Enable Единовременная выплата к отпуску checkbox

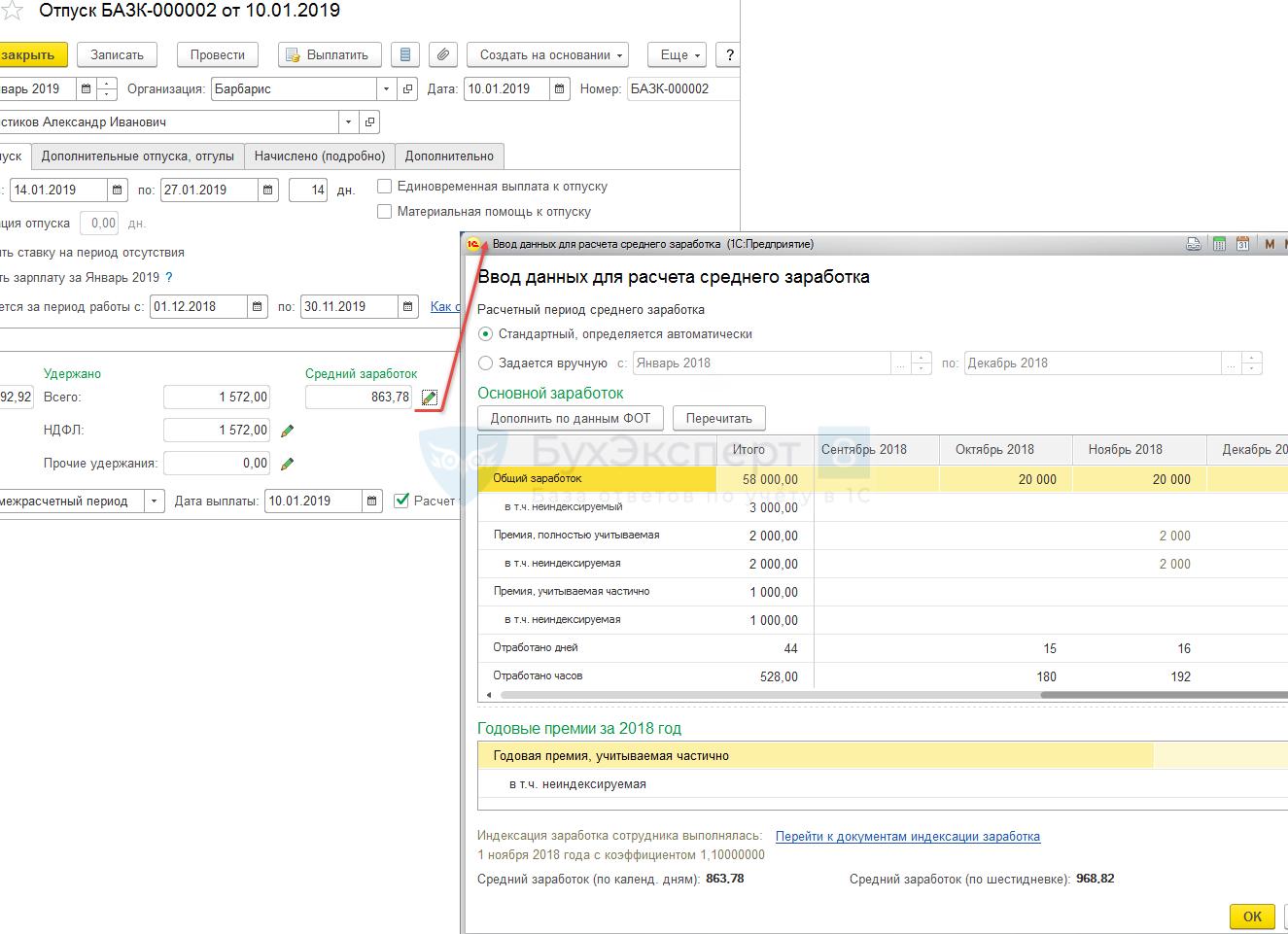385,186
